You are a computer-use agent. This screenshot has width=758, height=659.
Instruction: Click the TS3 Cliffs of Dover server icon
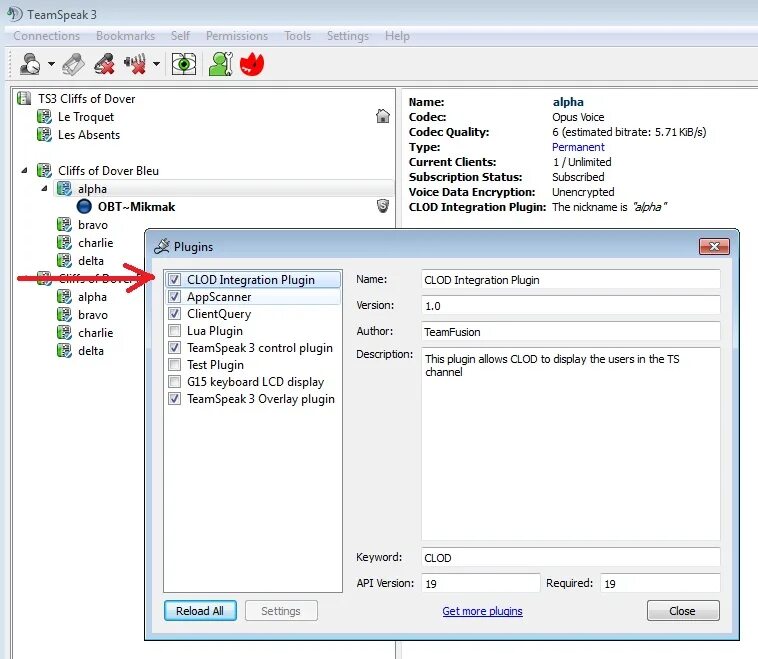point(24,99)
